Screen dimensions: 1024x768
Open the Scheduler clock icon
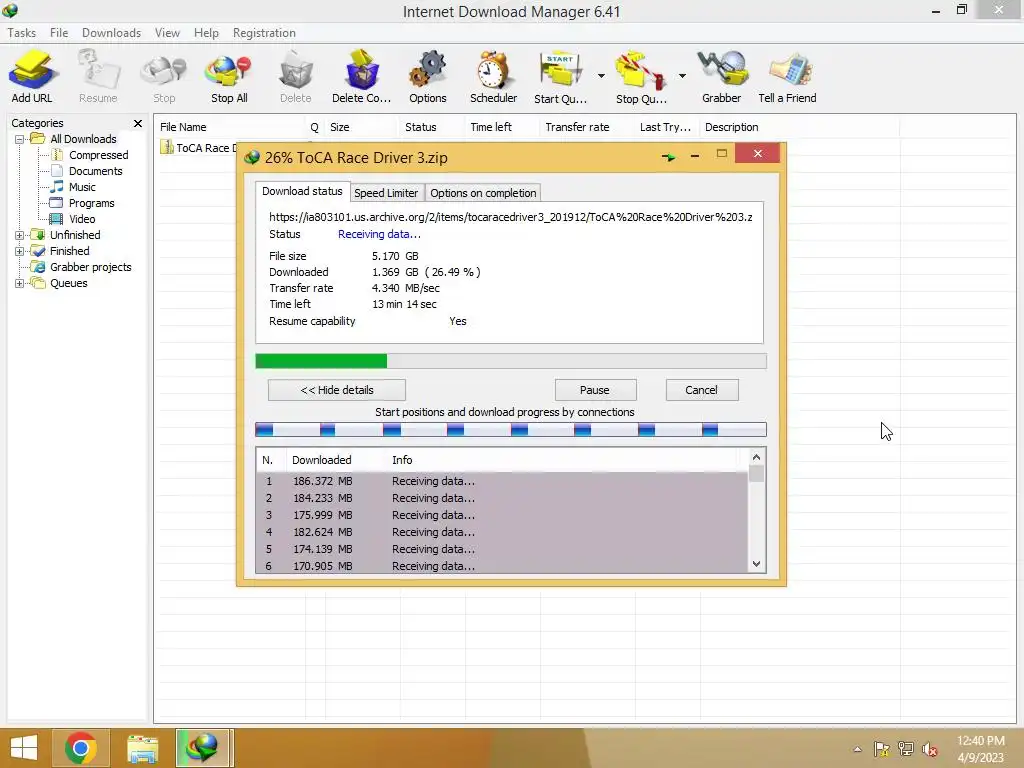point(493,76)
